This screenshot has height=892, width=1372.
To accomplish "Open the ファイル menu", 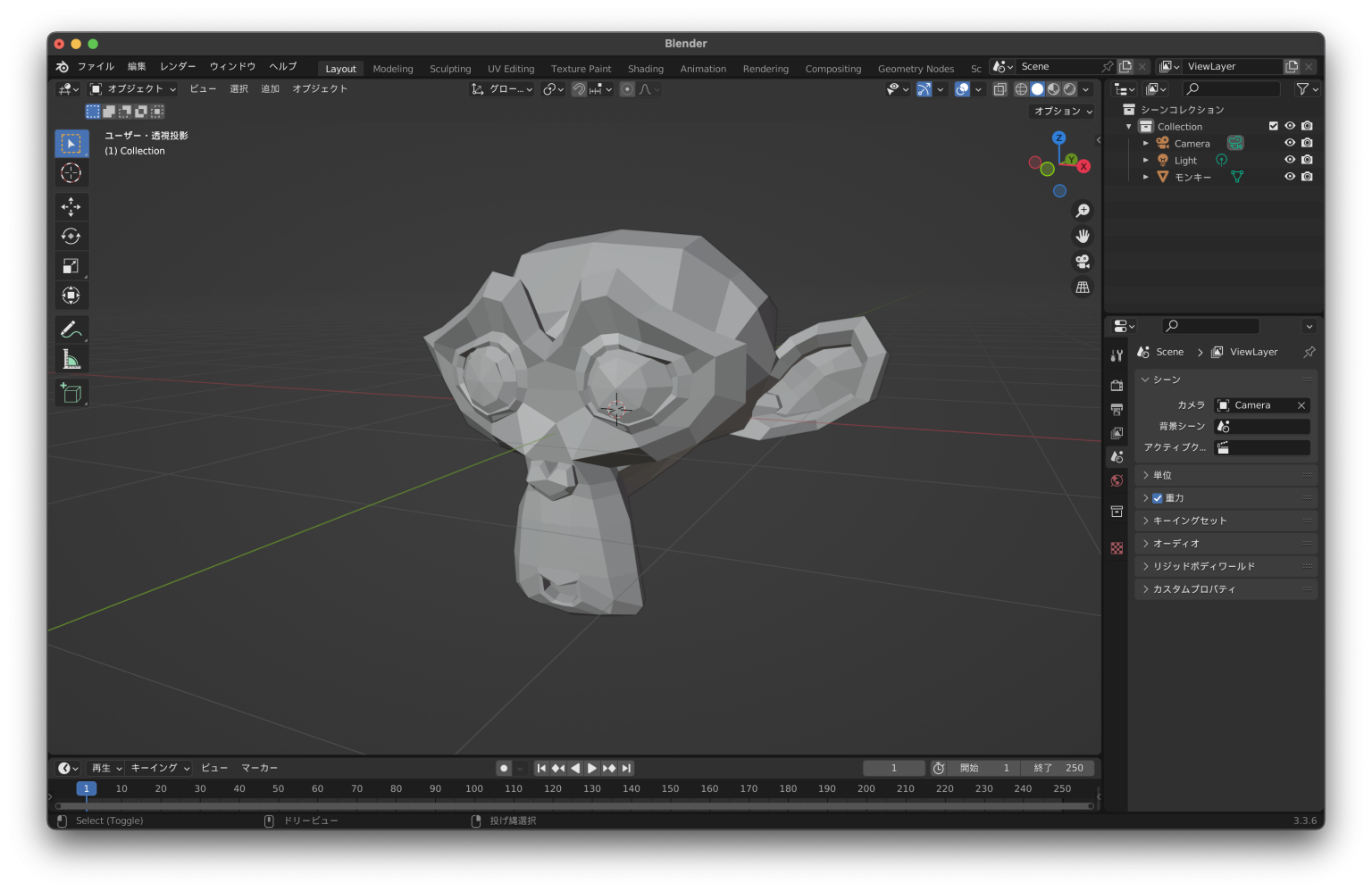I will [96, 67].
